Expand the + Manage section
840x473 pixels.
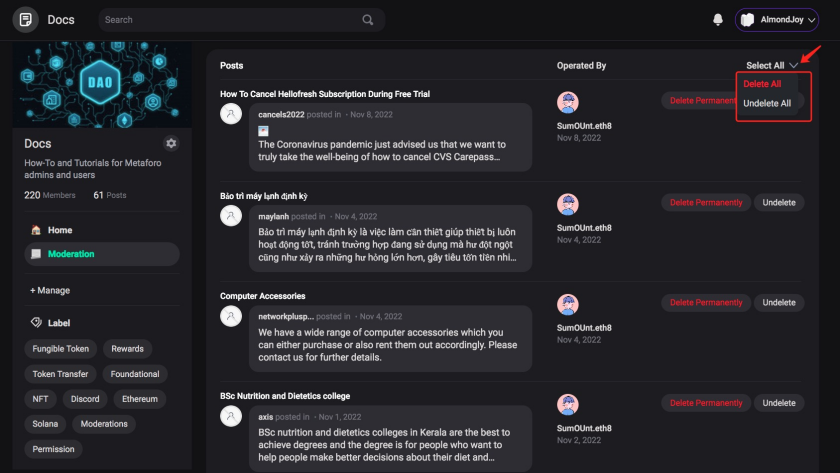click(50, 290)
